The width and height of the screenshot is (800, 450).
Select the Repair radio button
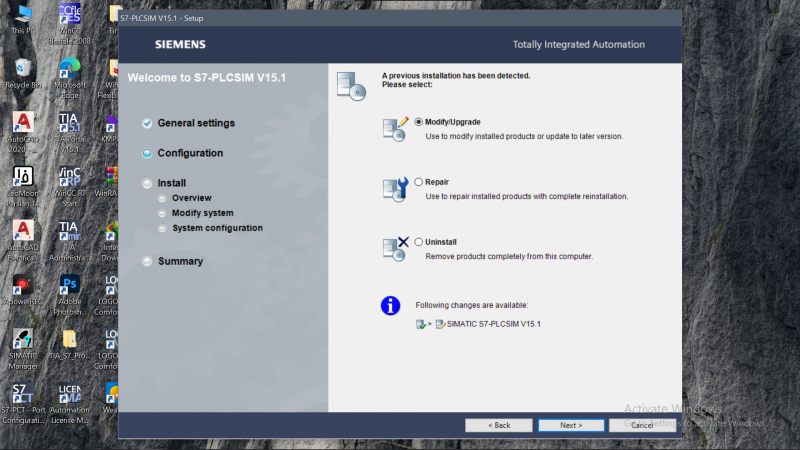(x=418, y=182)
